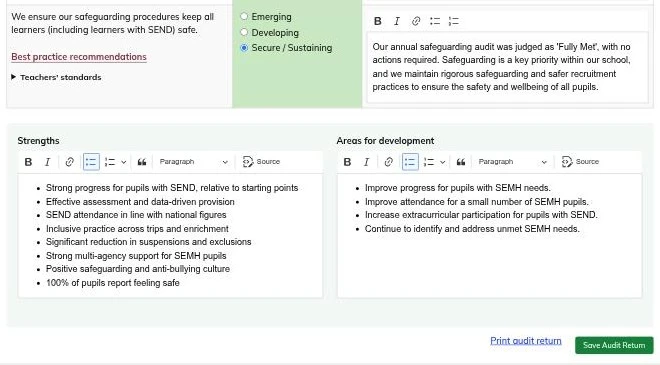Select the Developing rating
Image resolution: width=660 pixels, height=365 pixels.
point(244,32)
